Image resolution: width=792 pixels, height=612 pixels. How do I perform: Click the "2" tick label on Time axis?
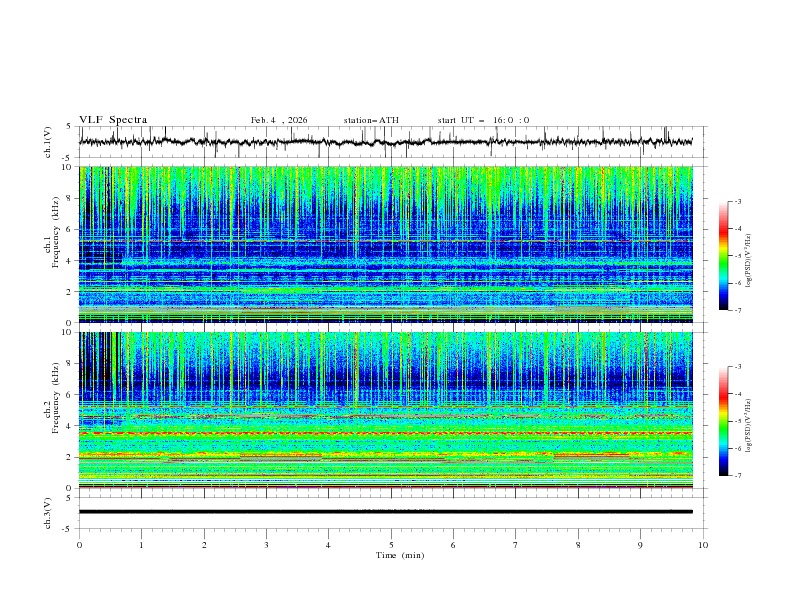(x=204, y=545)
